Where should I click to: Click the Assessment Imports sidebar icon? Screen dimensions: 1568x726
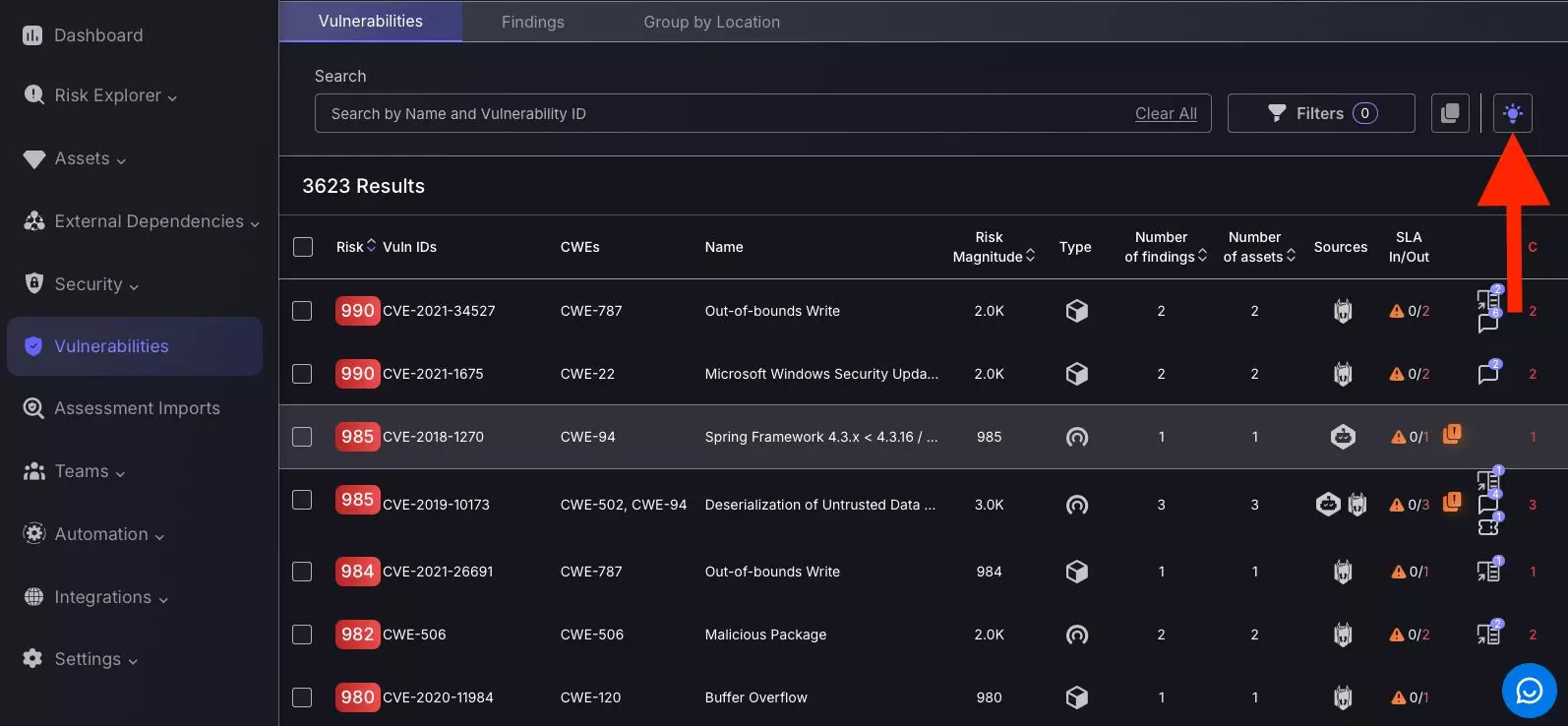click(x=33, y=408)
